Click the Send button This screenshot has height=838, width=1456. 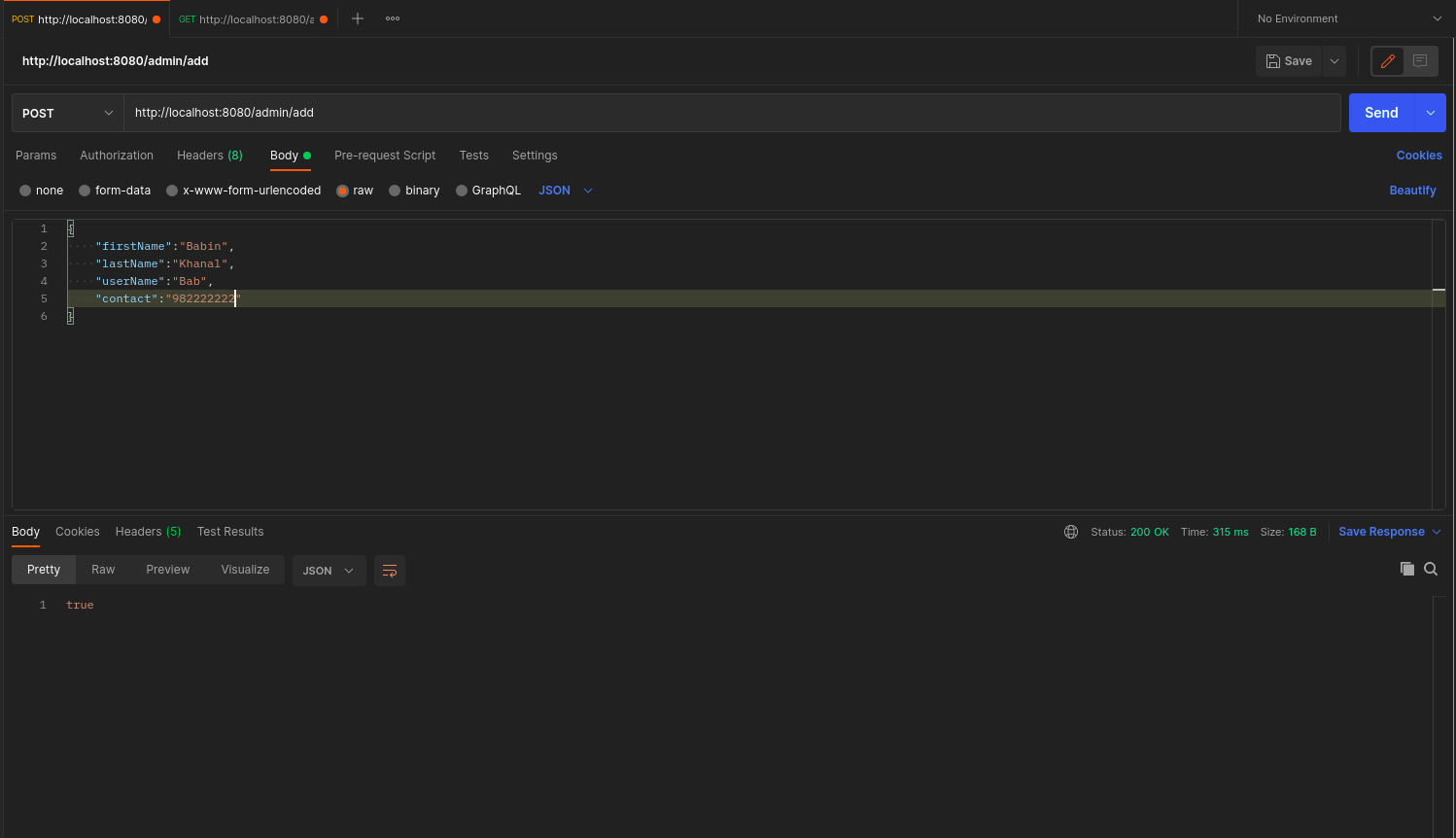point(1381,113)
